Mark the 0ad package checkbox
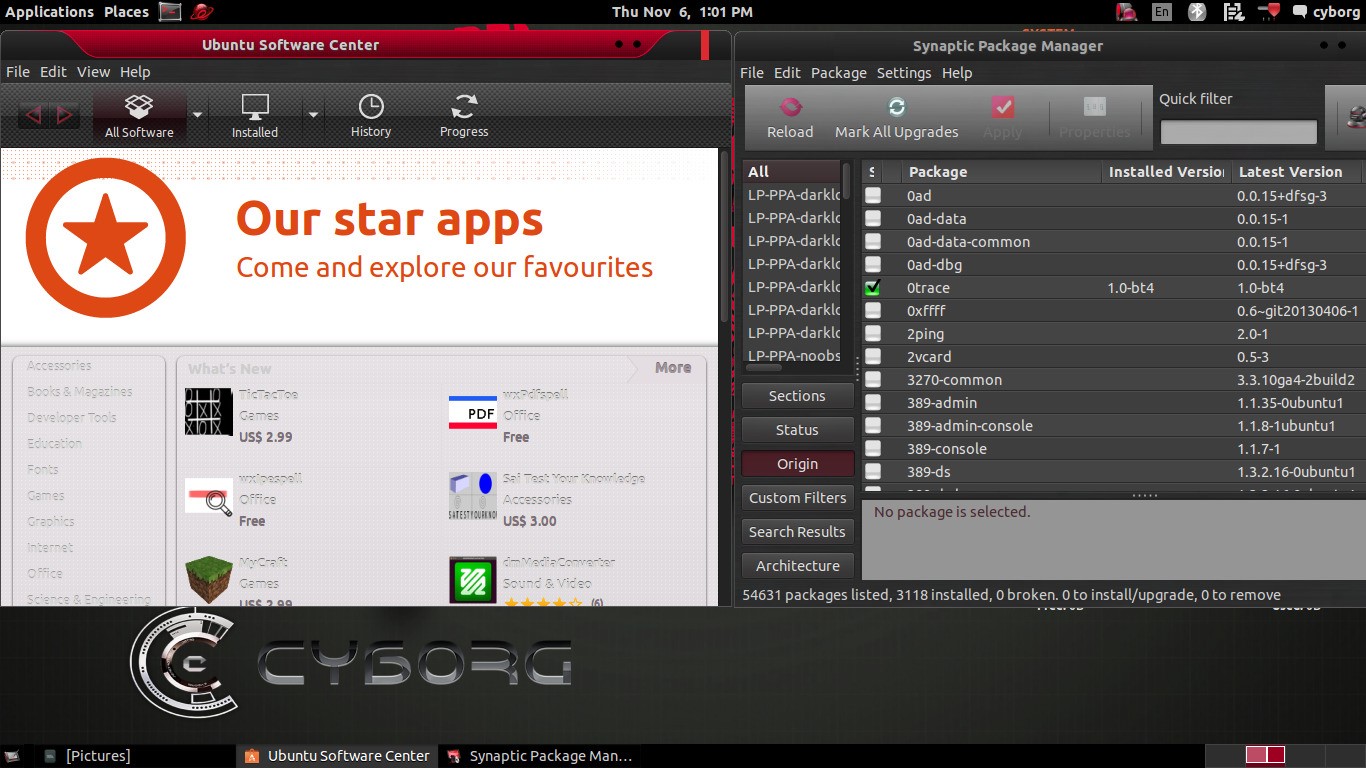1366x768 pixels. click(873, 196)
